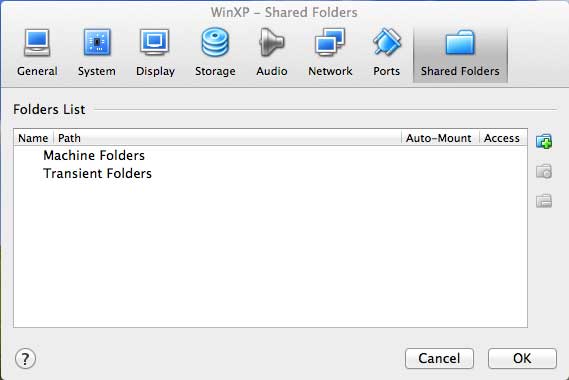Viewport: 569px width, 380px height.
Task: Open the Audio speaker icon
Action: [x=271, y=43]
